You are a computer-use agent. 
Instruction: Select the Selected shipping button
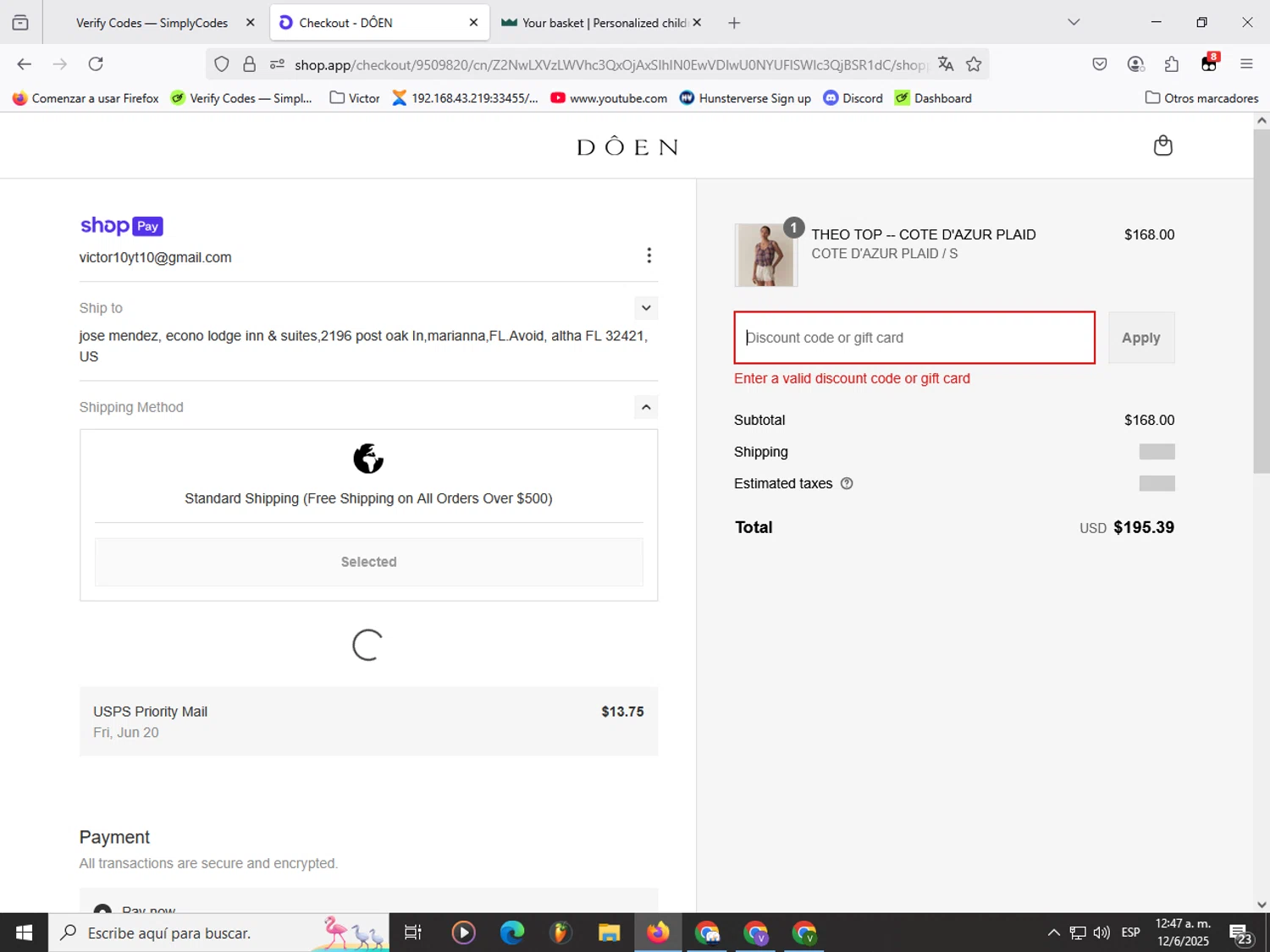[368, 562]
